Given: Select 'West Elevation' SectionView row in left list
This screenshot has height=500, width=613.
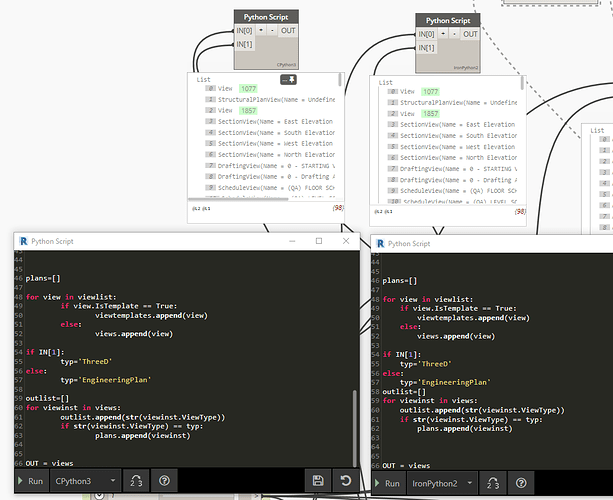Looking at the screenshot, I should 271,143.
